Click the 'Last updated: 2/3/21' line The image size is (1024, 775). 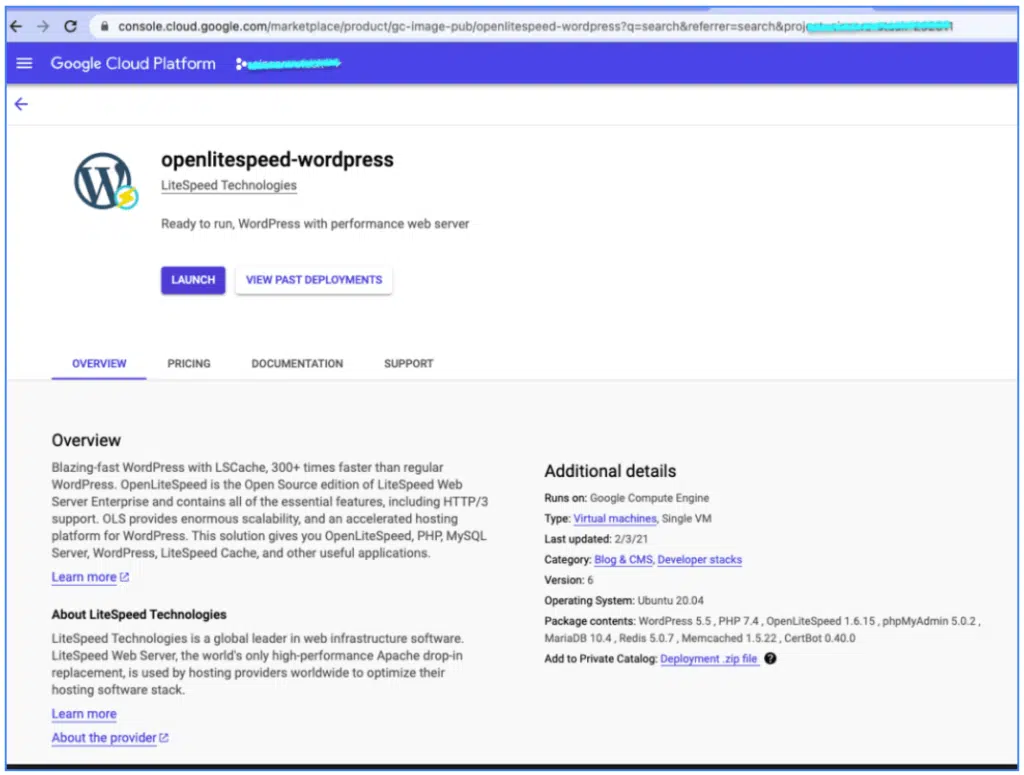click(x=596, y=539)
